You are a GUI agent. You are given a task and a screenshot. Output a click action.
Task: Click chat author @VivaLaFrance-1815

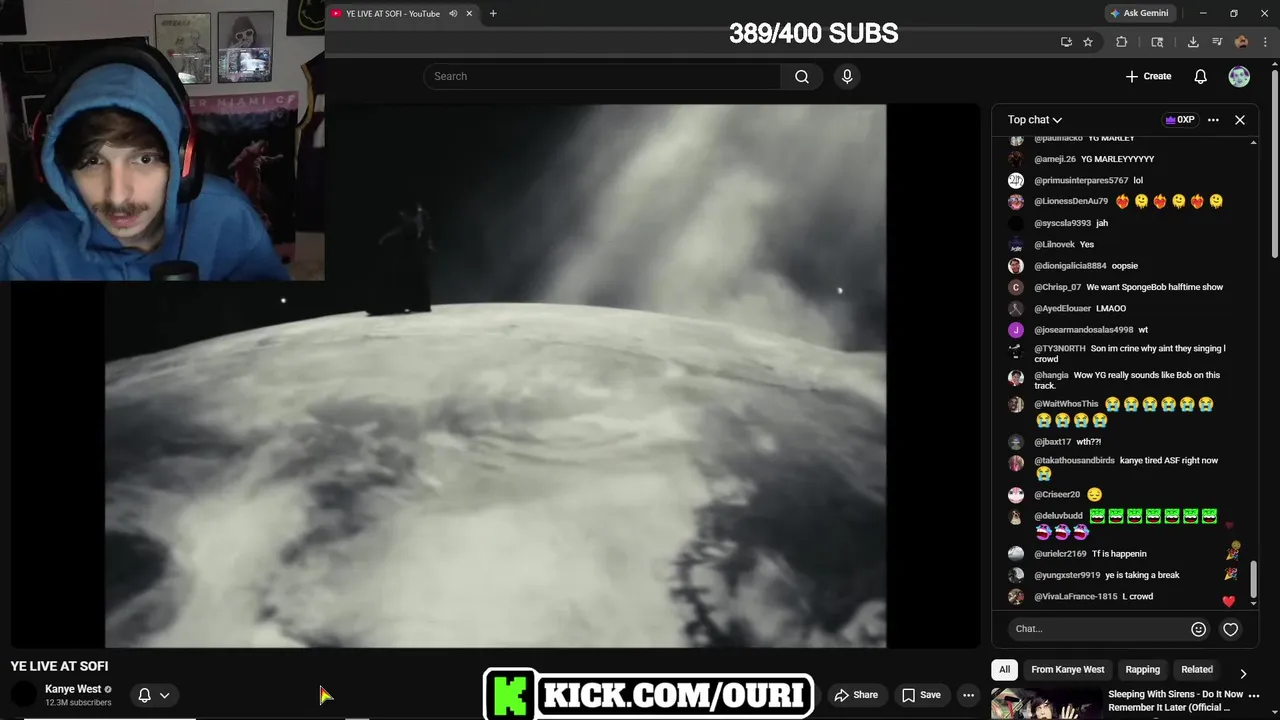point(1075,596)
